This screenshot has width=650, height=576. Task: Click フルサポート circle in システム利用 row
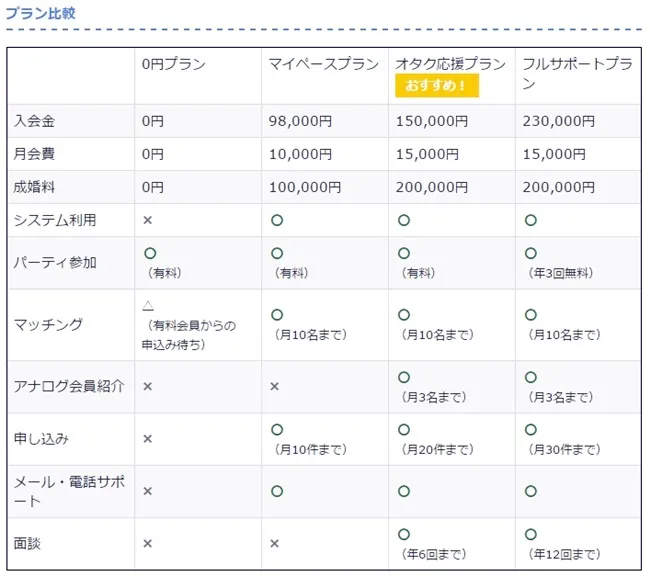click(x=531, y=220)
